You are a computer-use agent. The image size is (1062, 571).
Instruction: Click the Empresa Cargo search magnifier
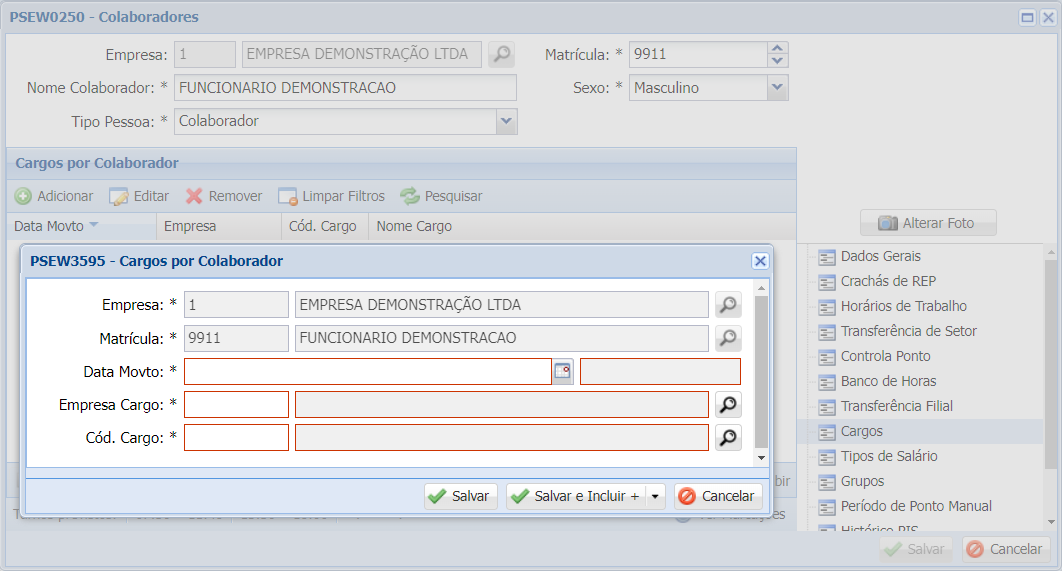point(728,405)
